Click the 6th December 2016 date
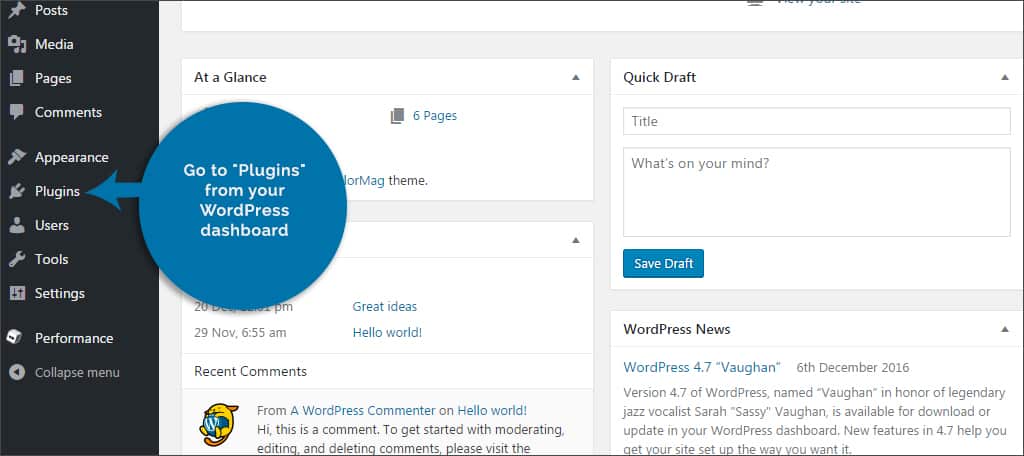The image size is (1024, 456). pyautogui.click(x=853, y=368)
